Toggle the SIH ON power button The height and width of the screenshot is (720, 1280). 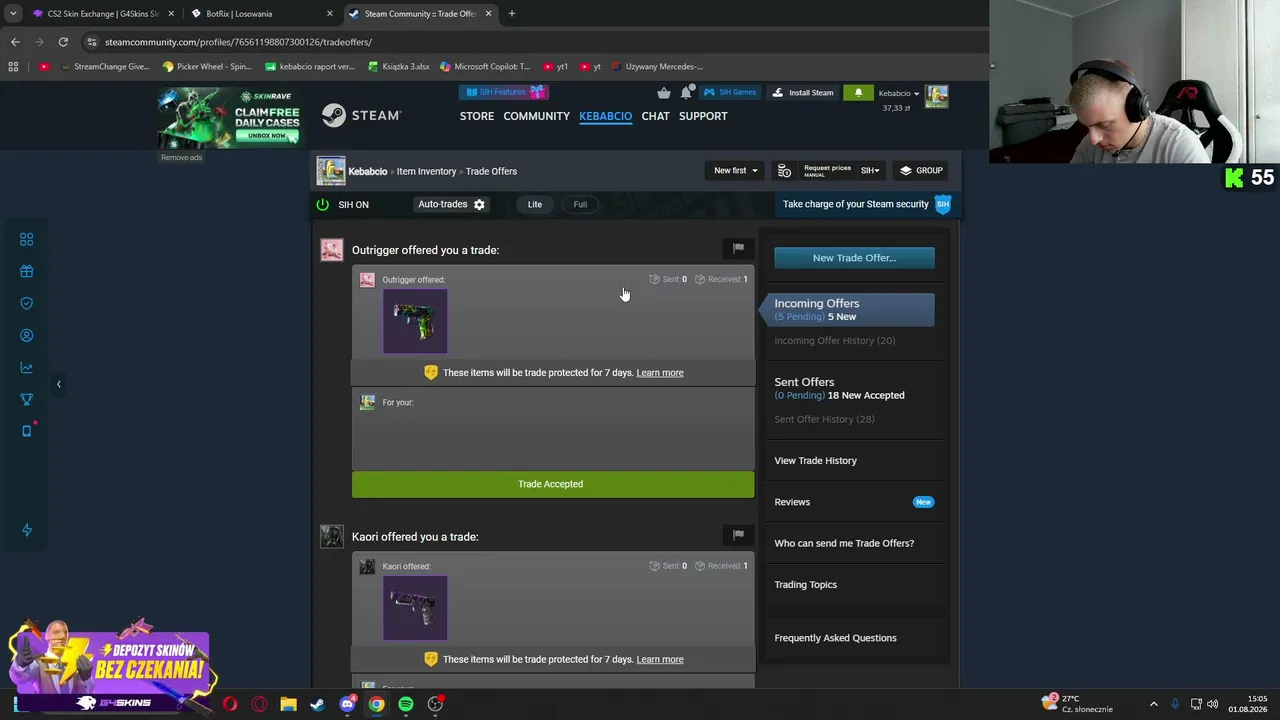[323, 204]
